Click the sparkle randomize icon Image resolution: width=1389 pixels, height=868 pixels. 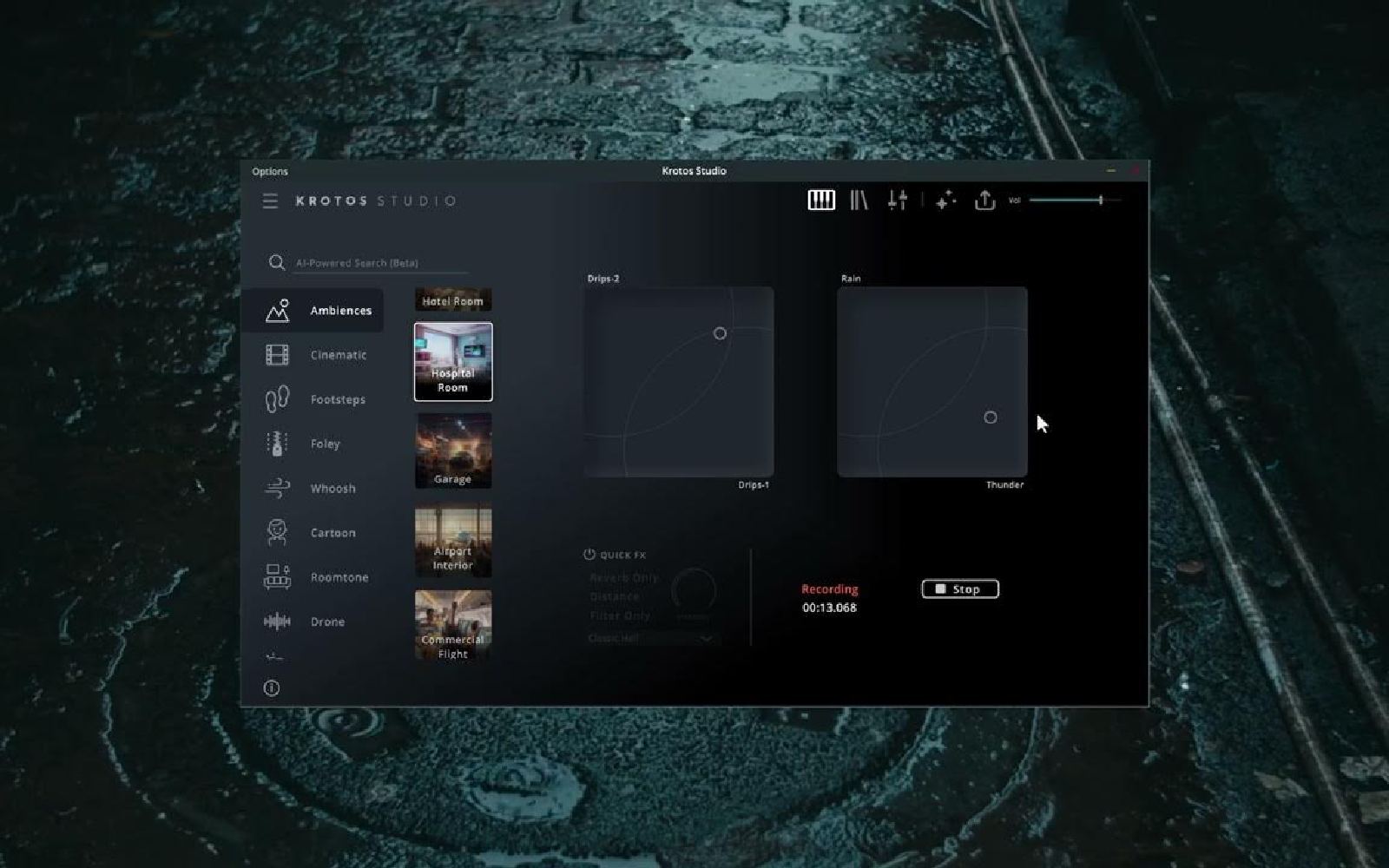click(x=945, y=201)
